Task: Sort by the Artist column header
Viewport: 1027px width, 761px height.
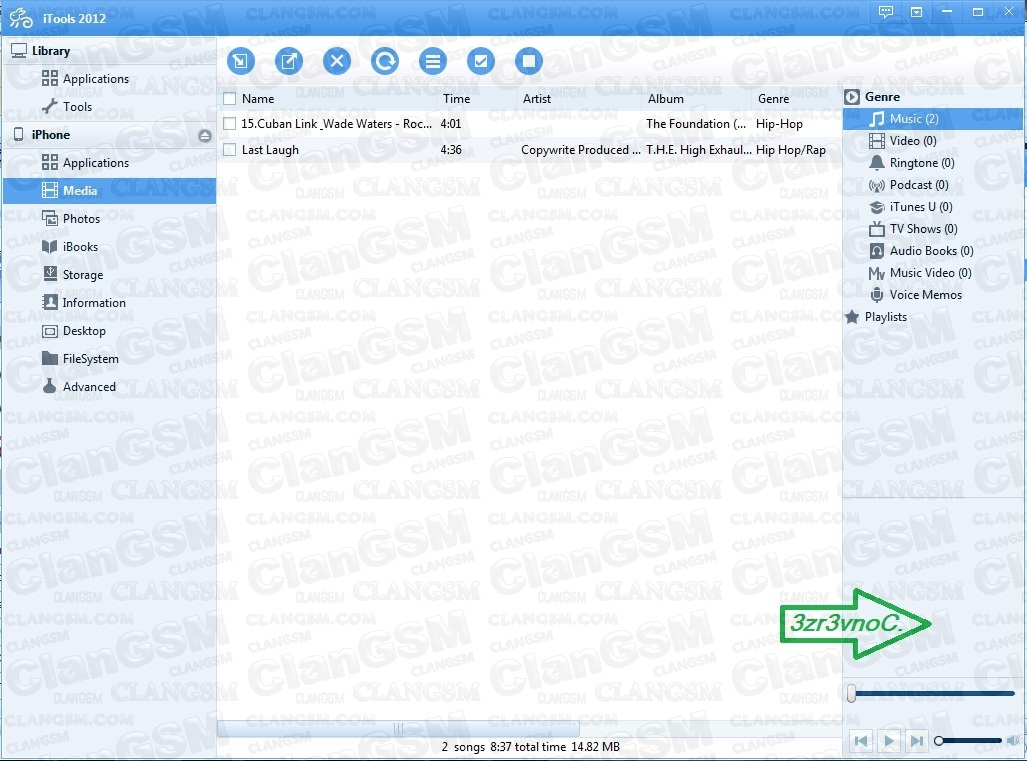Action: pos(536,99)
